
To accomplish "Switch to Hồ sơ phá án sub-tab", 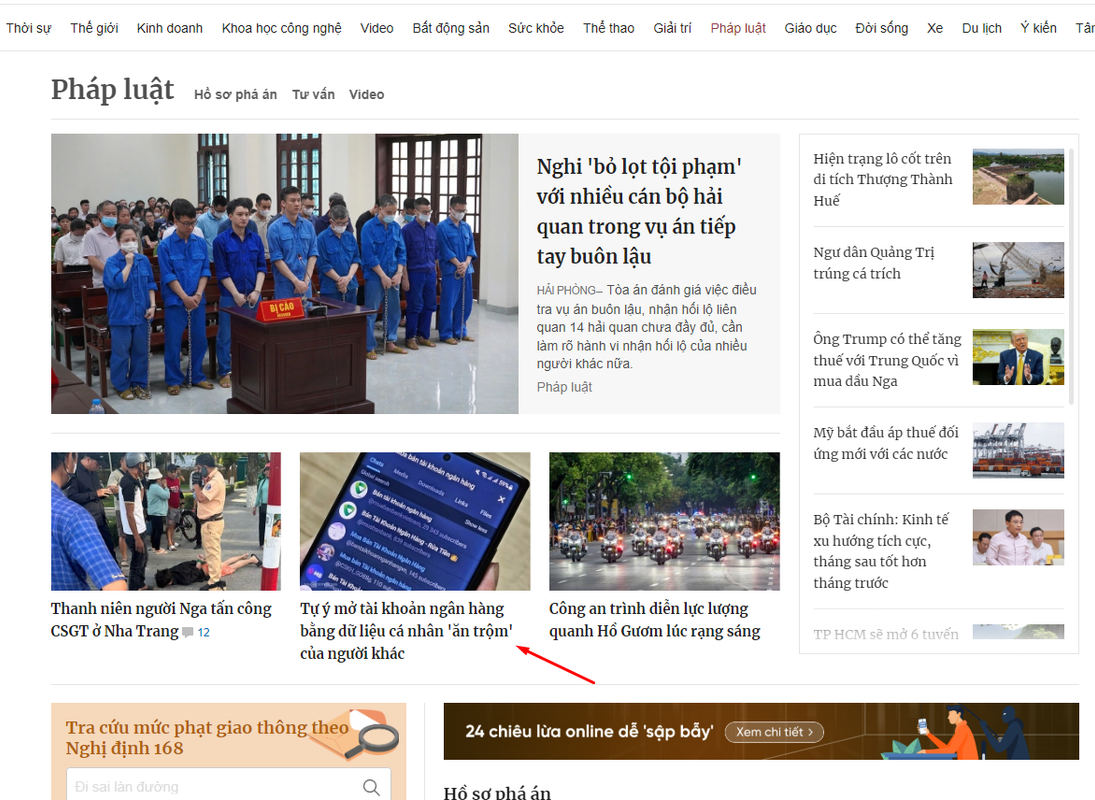I will point(235,94).
